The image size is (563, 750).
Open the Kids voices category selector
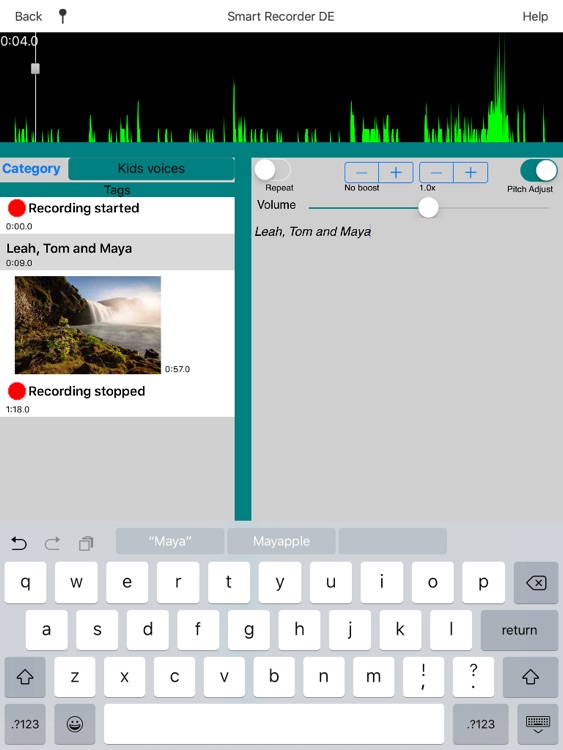click(151, 168)
